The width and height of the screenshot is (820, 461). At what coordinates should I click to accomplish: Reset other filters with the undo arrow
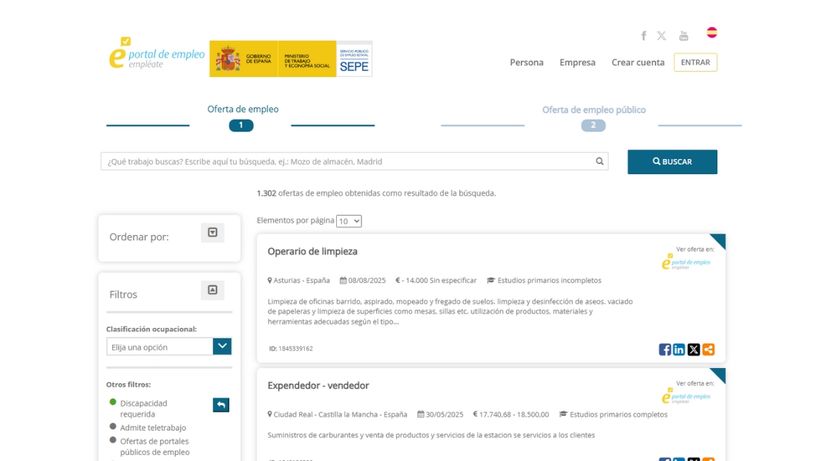click(x=221, y=405)
